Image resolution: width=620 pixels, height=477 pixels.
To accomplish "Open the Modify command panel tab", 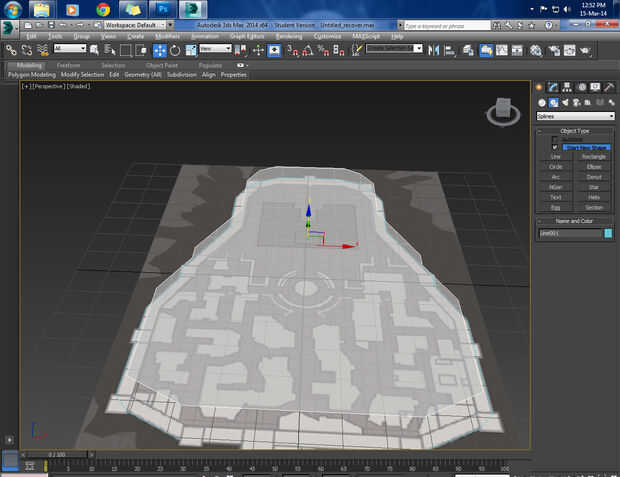I will 553,88.
